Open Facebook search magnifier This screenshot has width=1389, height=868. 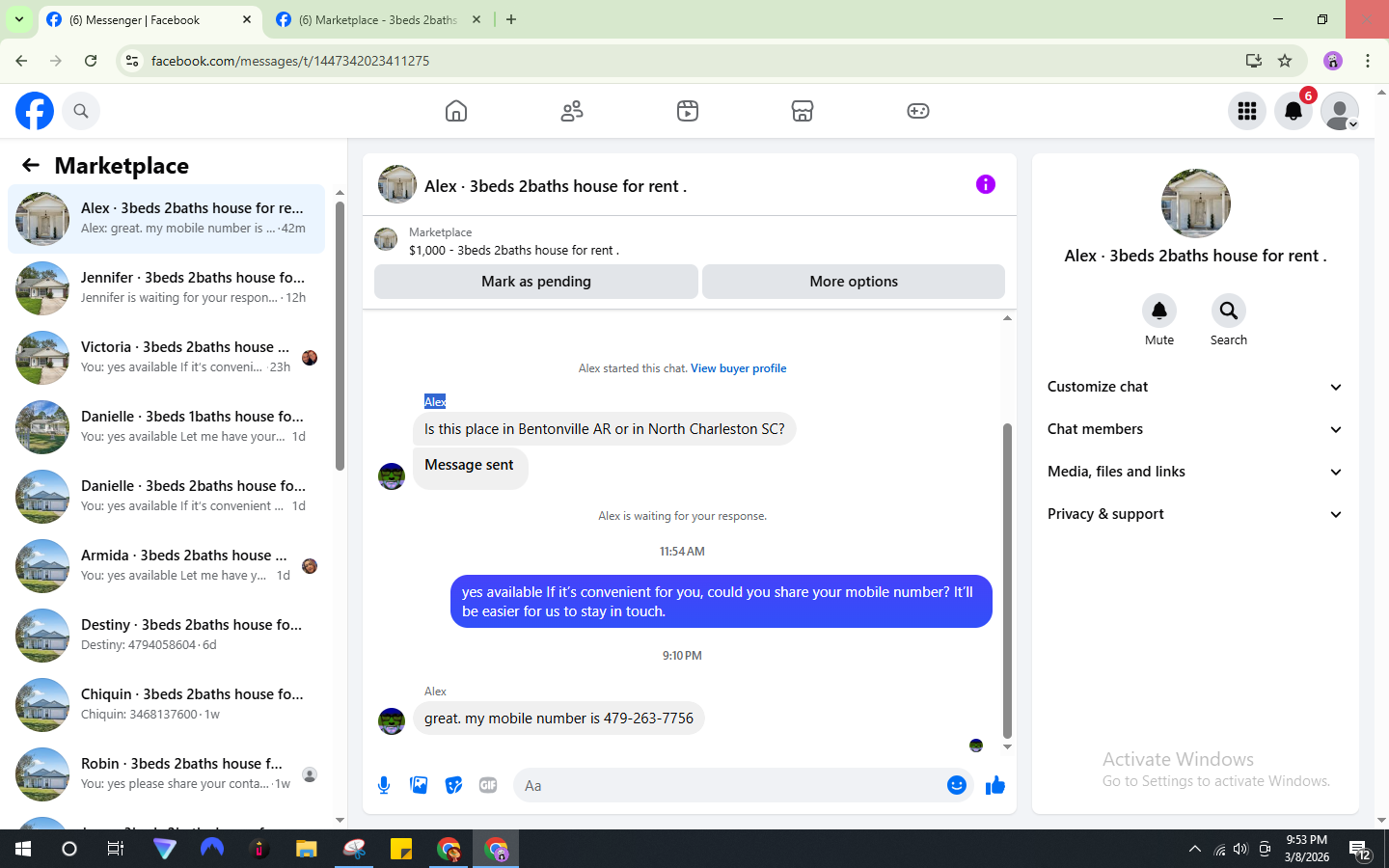(x=81, y=111)
